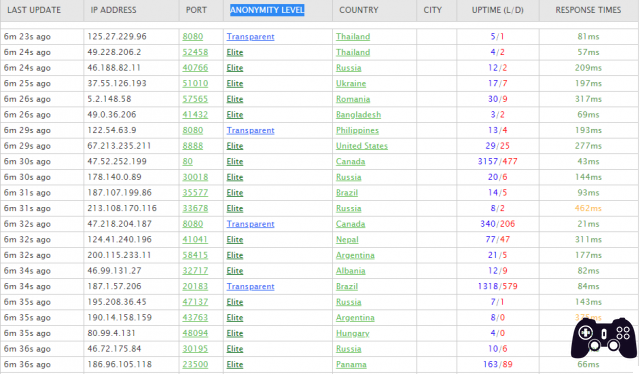Open Canada link in the 47.218.204.187 row
The image size is (640, 374).
pos(351,224)
